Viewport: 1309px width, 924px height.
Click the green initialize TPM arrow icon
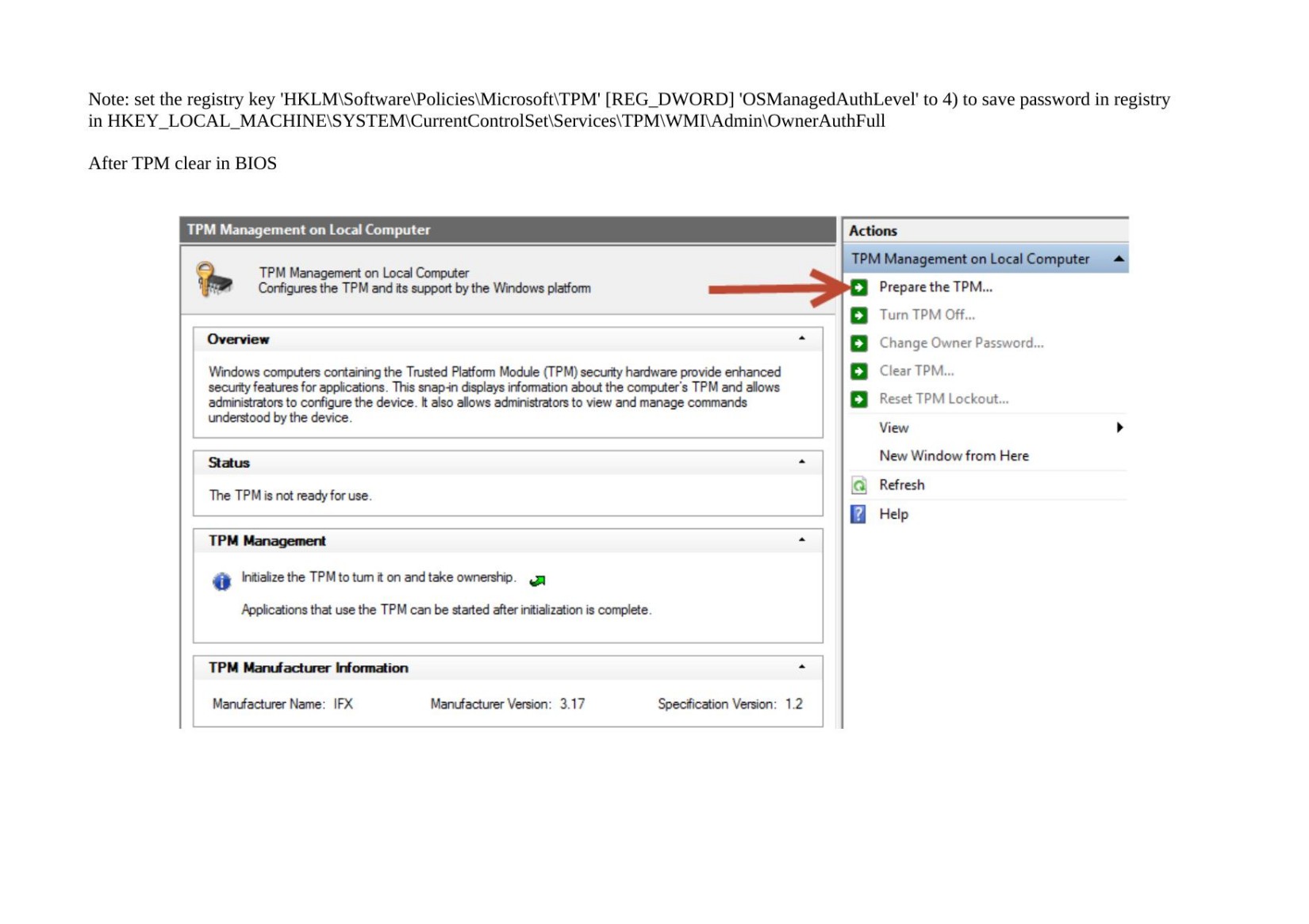(537, 581)
